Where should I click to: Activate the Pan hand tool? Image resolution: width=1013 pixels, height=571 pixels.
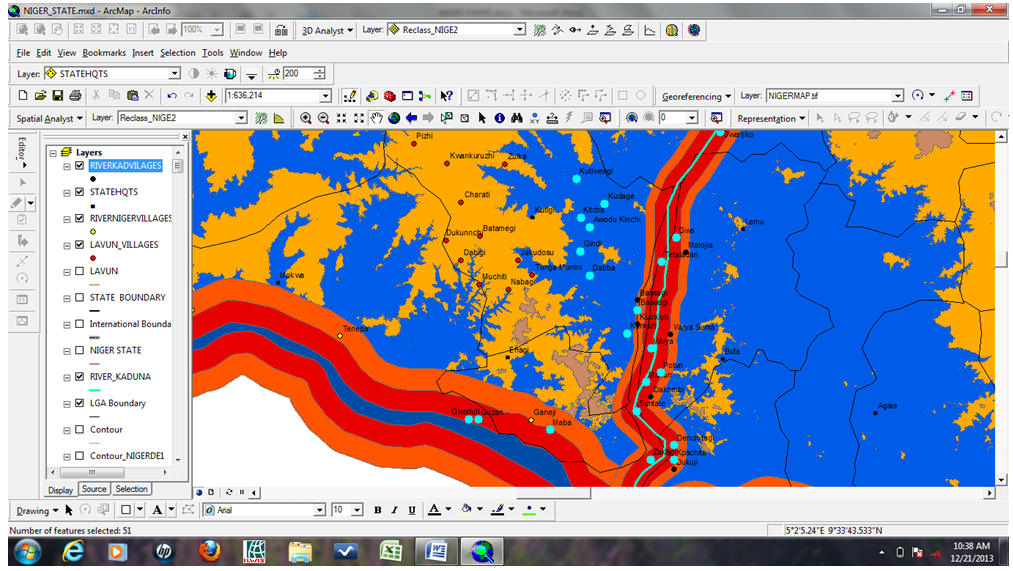[377, 118]
